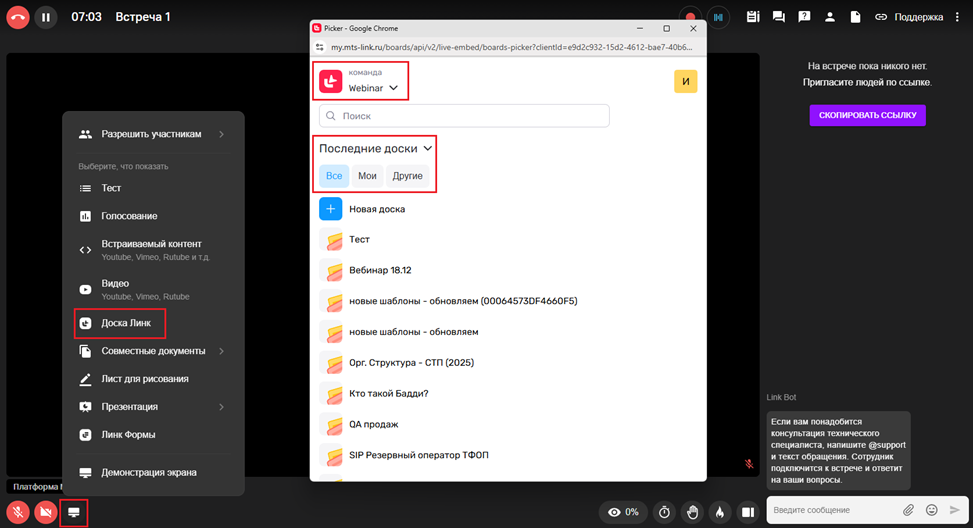Open the notes icon in the header

753,17
